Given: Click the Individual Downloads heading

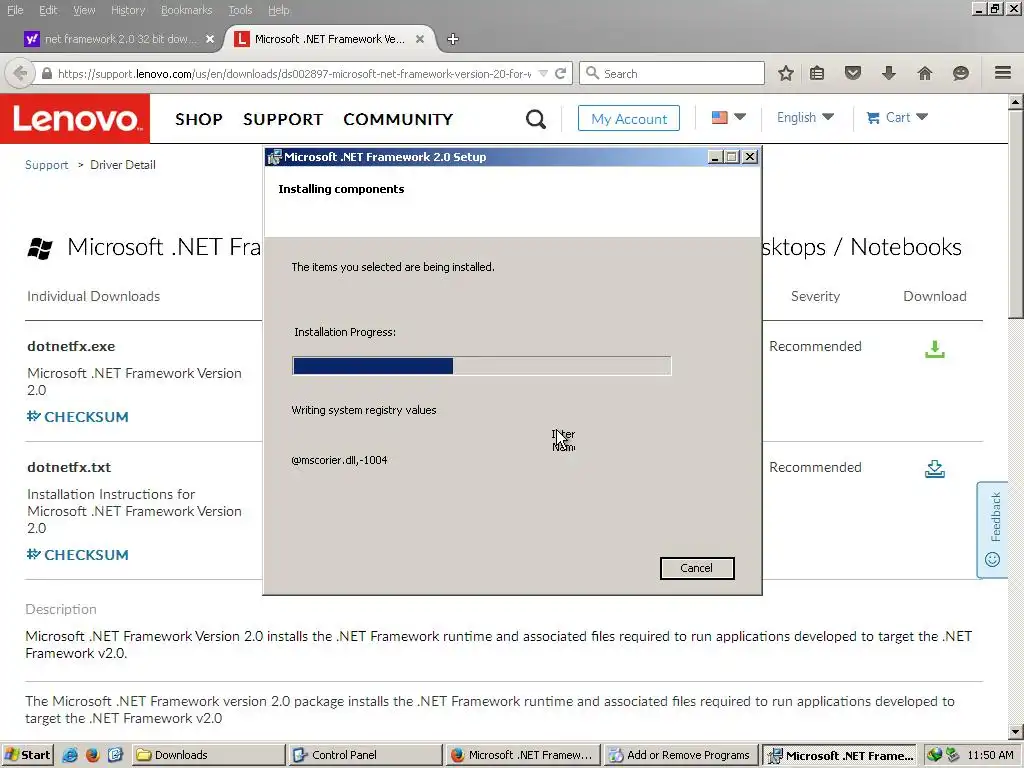Looking at the screenshot, I should click(x=93, y=296).
